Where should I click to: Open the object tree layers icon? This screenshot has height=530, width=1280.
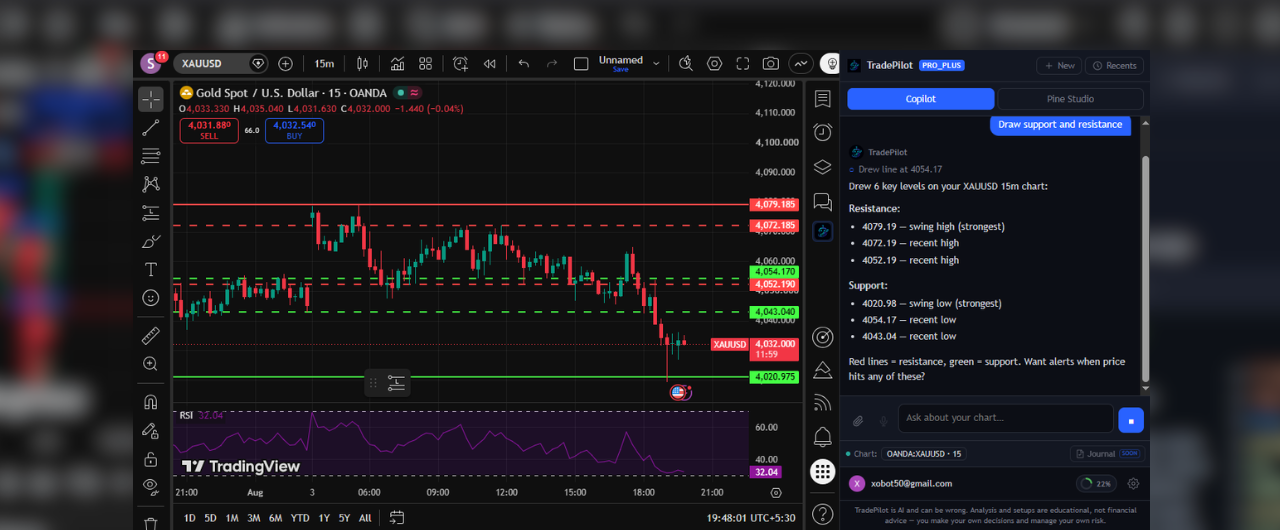[823, 167]
